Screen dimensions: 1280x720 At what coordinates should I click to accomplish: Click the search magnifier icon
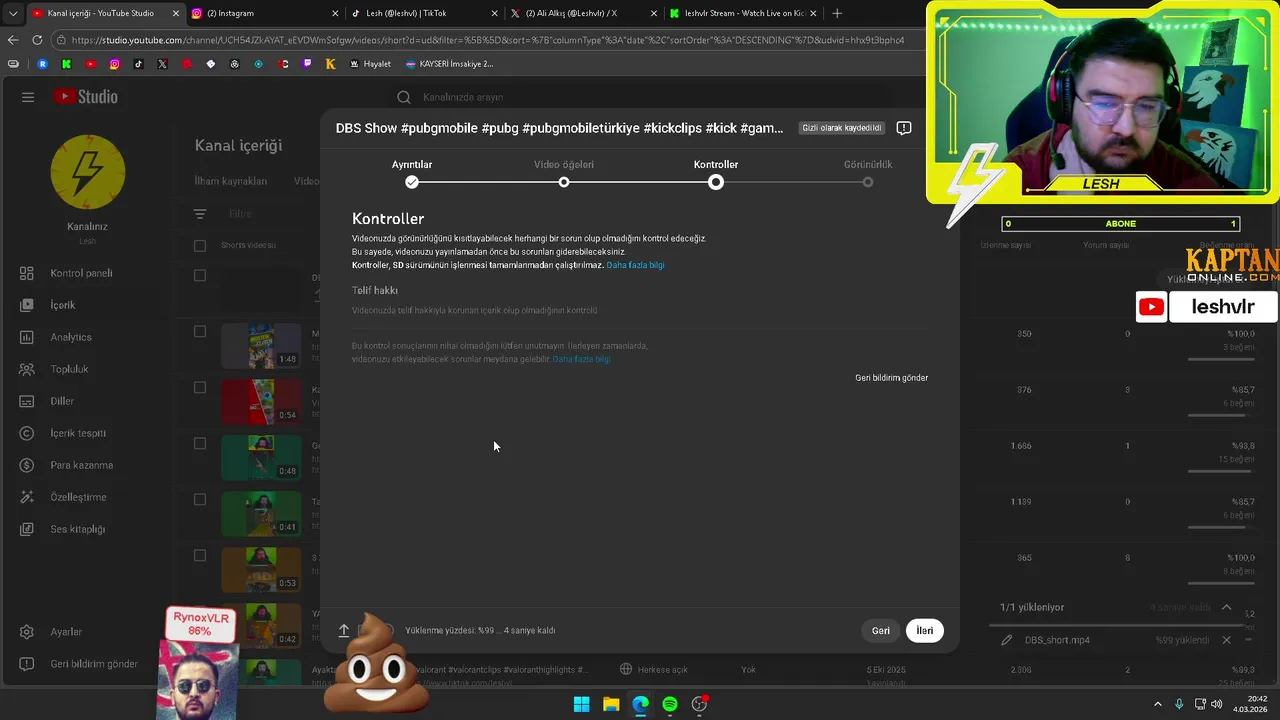point(404,97)
